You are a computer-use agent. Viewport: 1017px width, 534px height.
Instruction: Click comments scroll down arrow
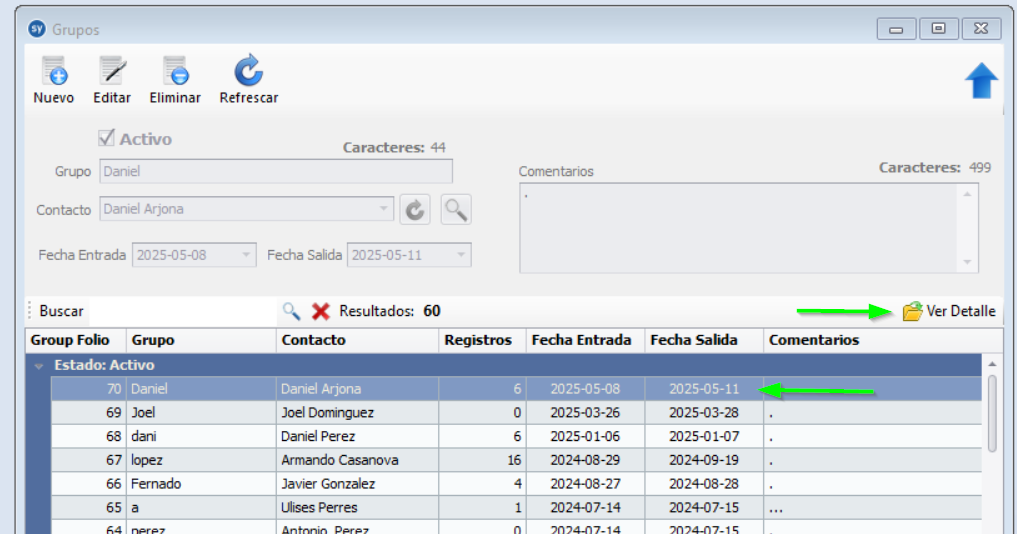point(967,262)
